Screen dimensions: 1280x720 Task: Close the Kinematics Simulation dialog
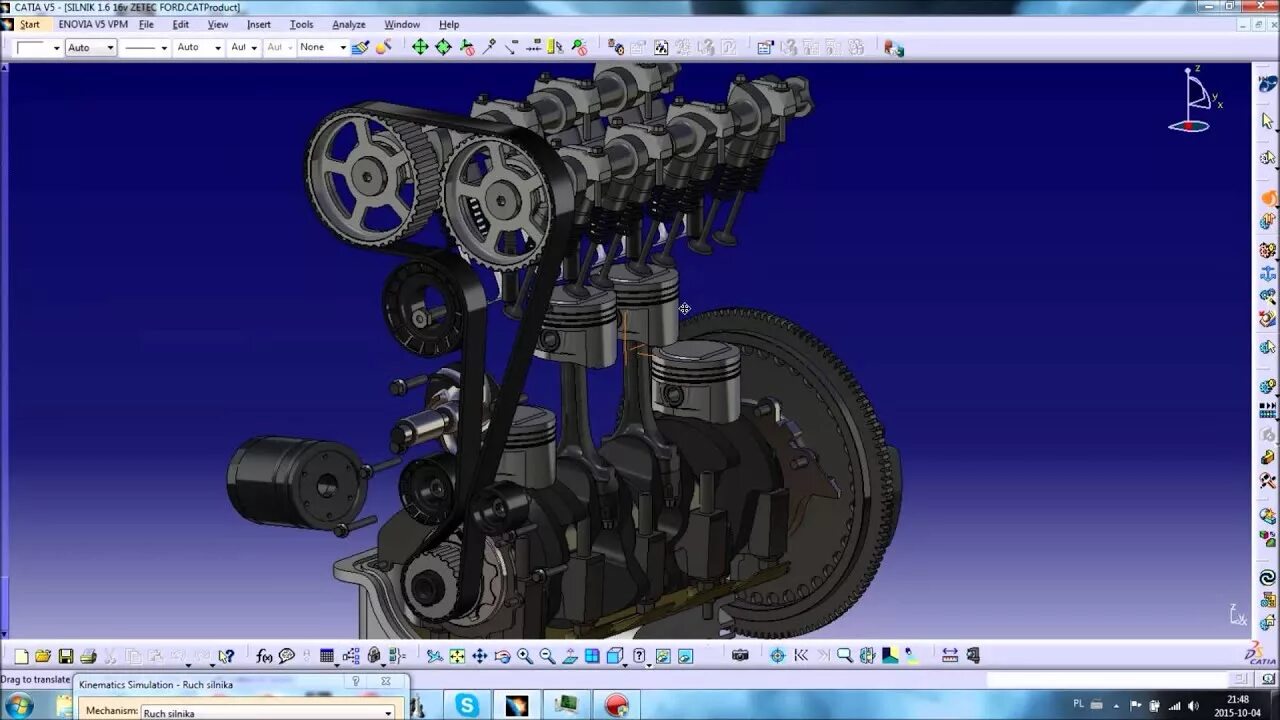click(x=386, y=681)
